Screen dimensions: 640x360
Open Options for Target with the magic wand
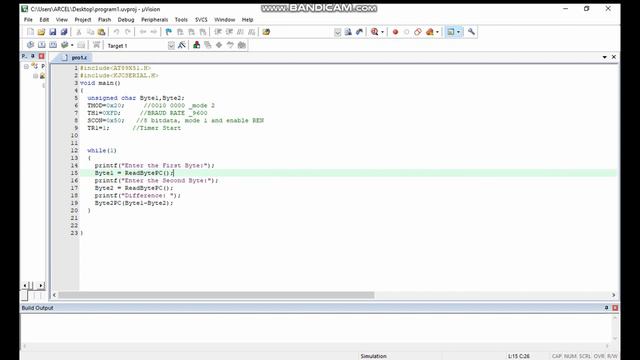tap(182, 45)
